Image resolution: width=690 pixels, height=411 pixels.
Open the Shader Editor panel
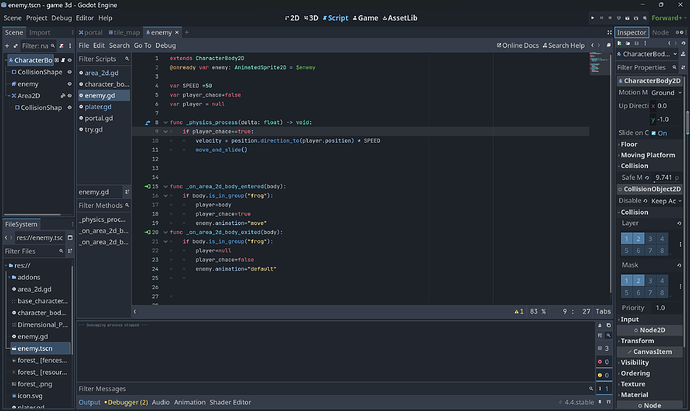click(x=230, y=402)
